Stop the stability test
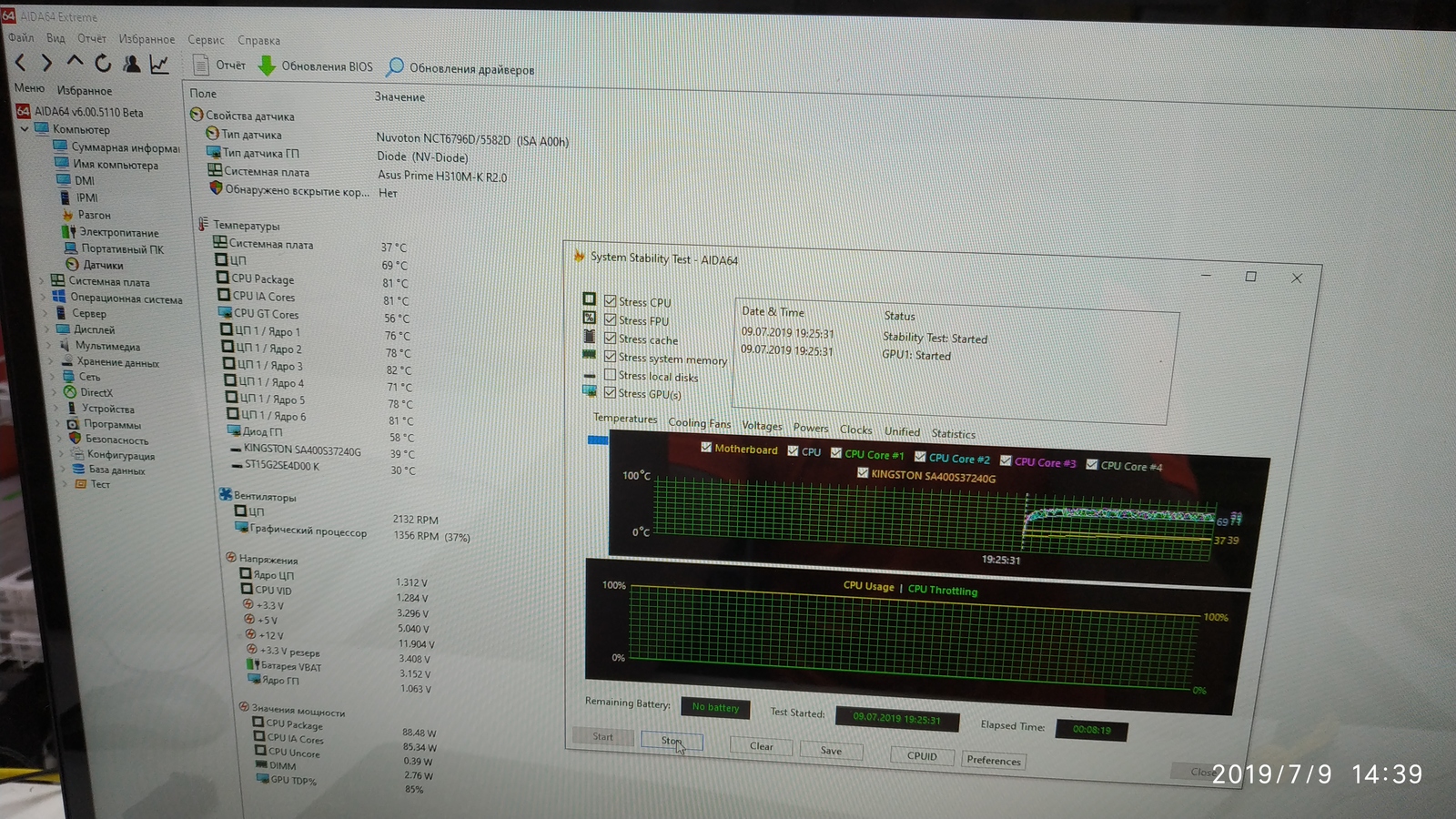Screen dimensions: 1456x819 [672, 741]
